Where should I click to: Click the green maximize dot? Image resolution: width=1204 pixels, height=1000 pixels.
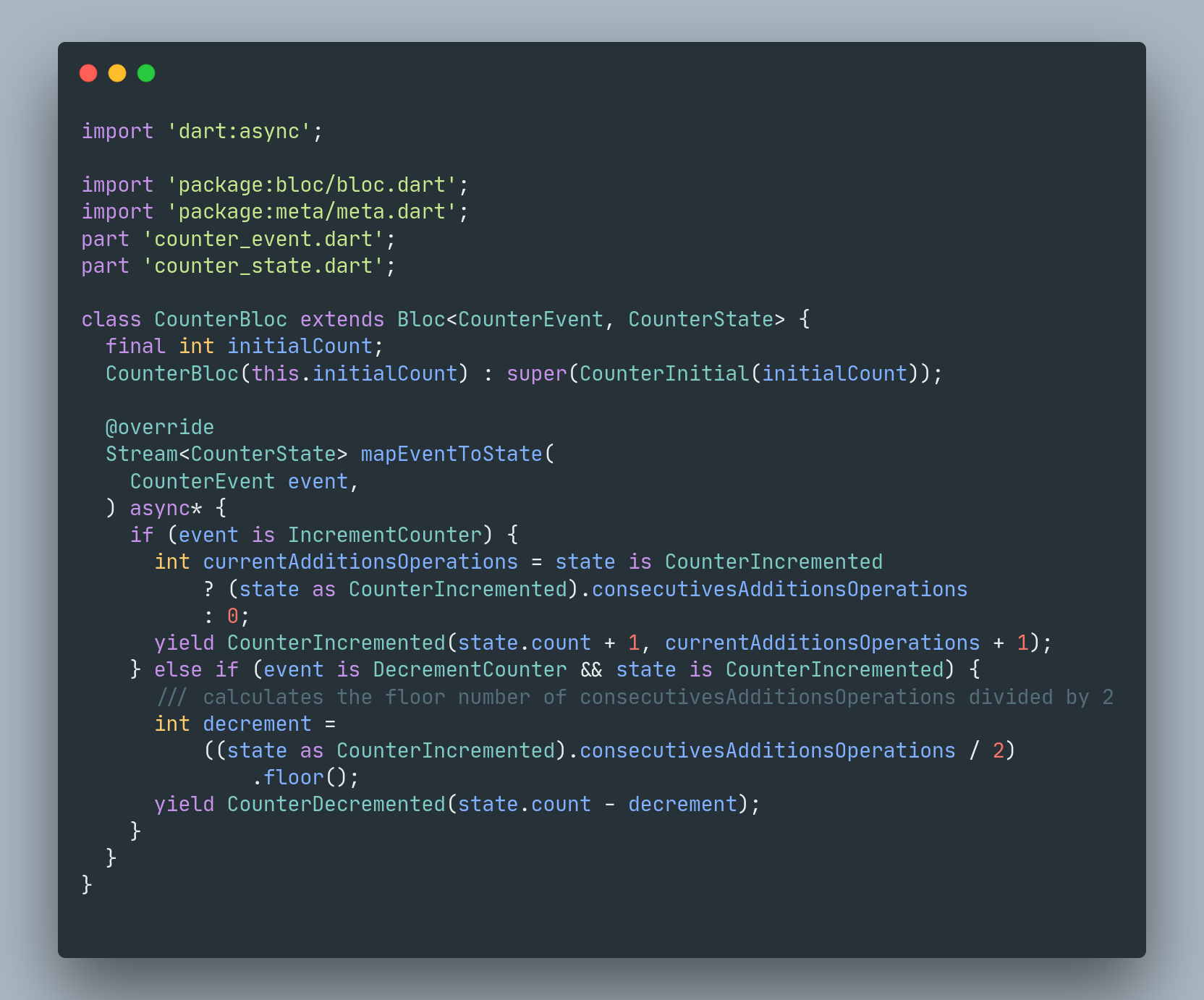[x=146, y=73]
